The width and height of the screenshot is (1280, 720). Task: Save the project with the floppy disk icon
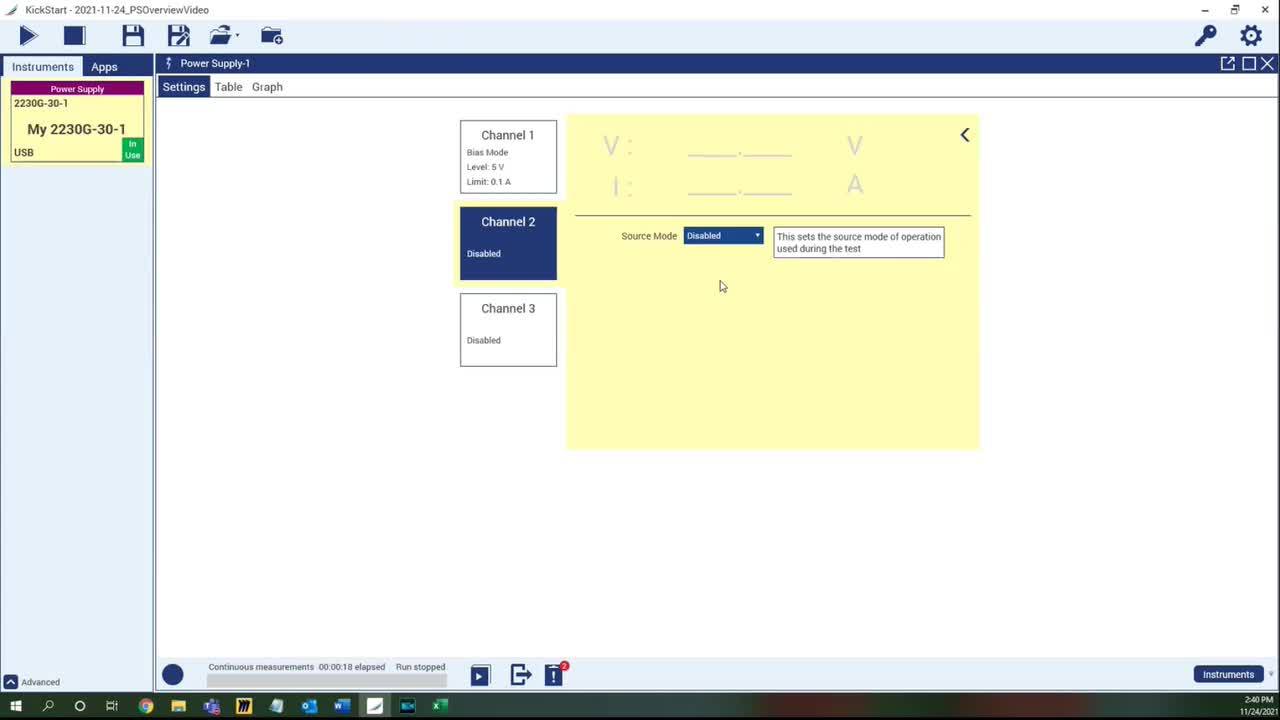coord(133,36)
